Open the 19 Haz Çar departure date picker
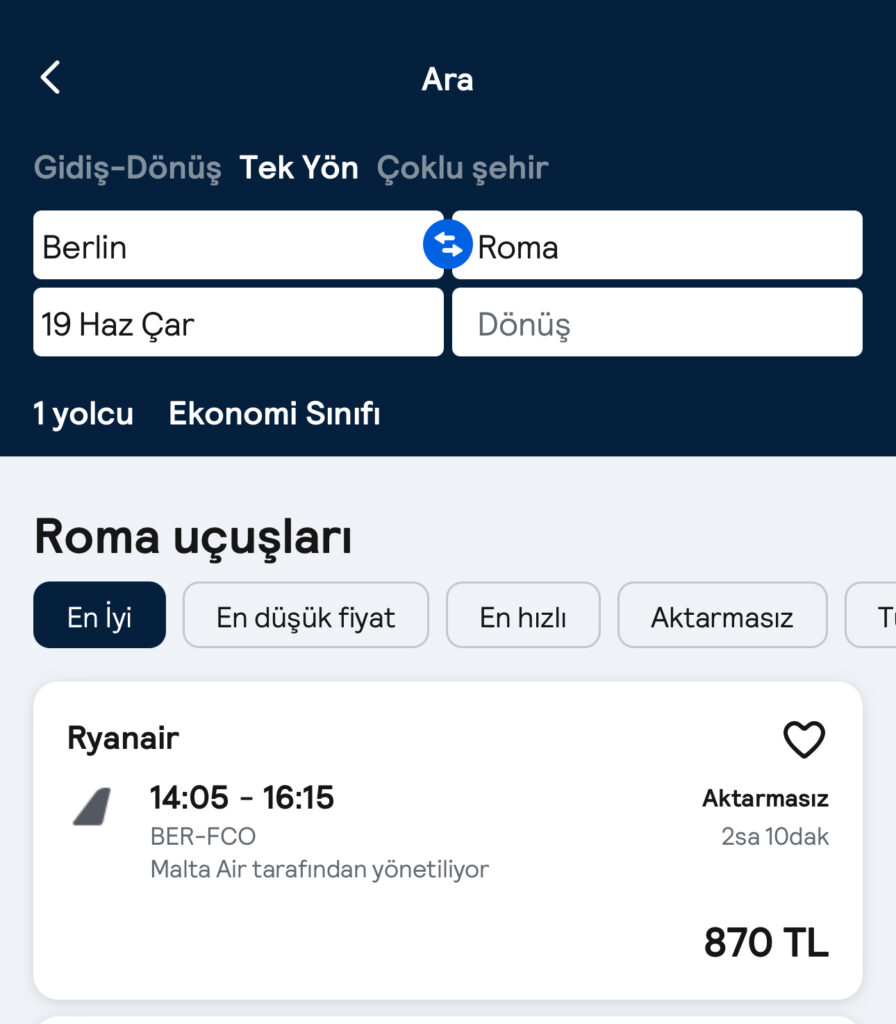The width and height of the screenshot is (896, 1024). pos(238,323)
